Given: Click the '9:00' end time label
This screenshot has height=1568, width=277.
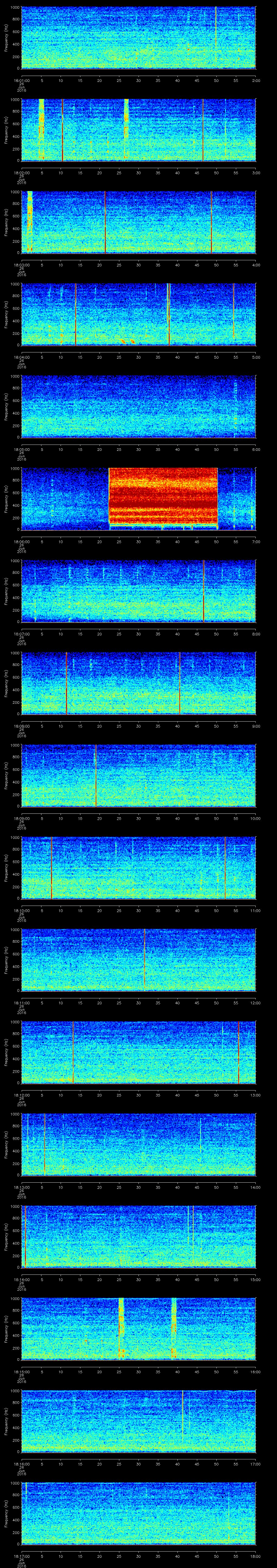Looking at the screenshot, I should click(x=256, y=726).
